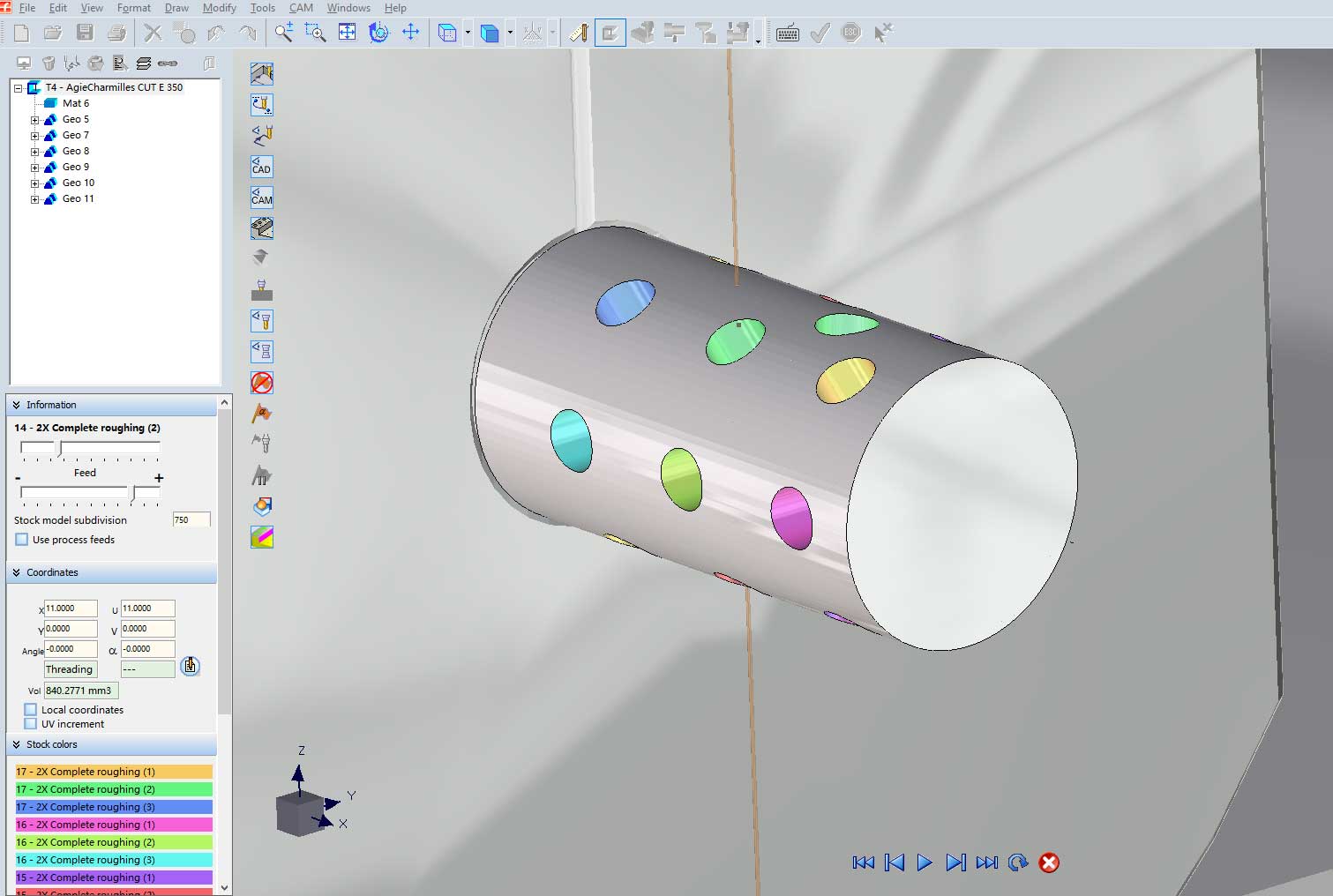Screen dimensions: 1333x896
Task: Click the pink 16 - 2X Complete roughing (1) swatch
Action: pos(113,825)
